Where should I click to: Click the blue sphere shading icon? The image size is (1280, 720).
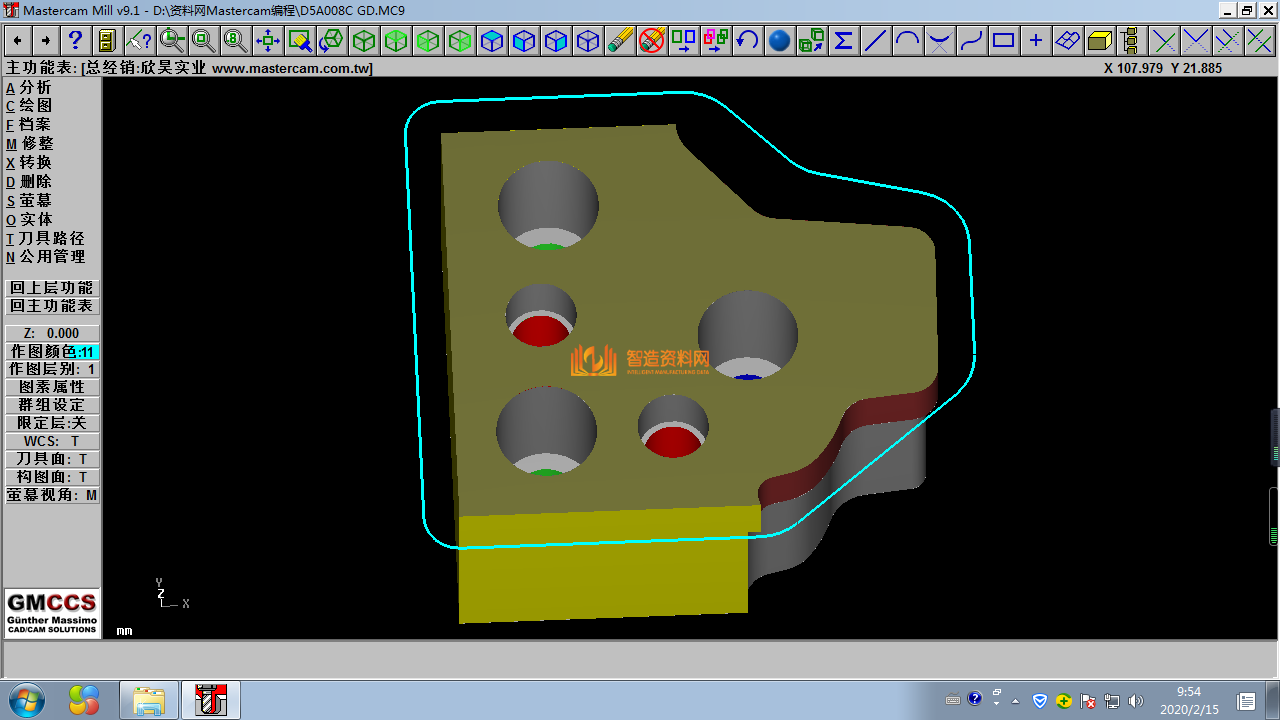coord(780,41)
